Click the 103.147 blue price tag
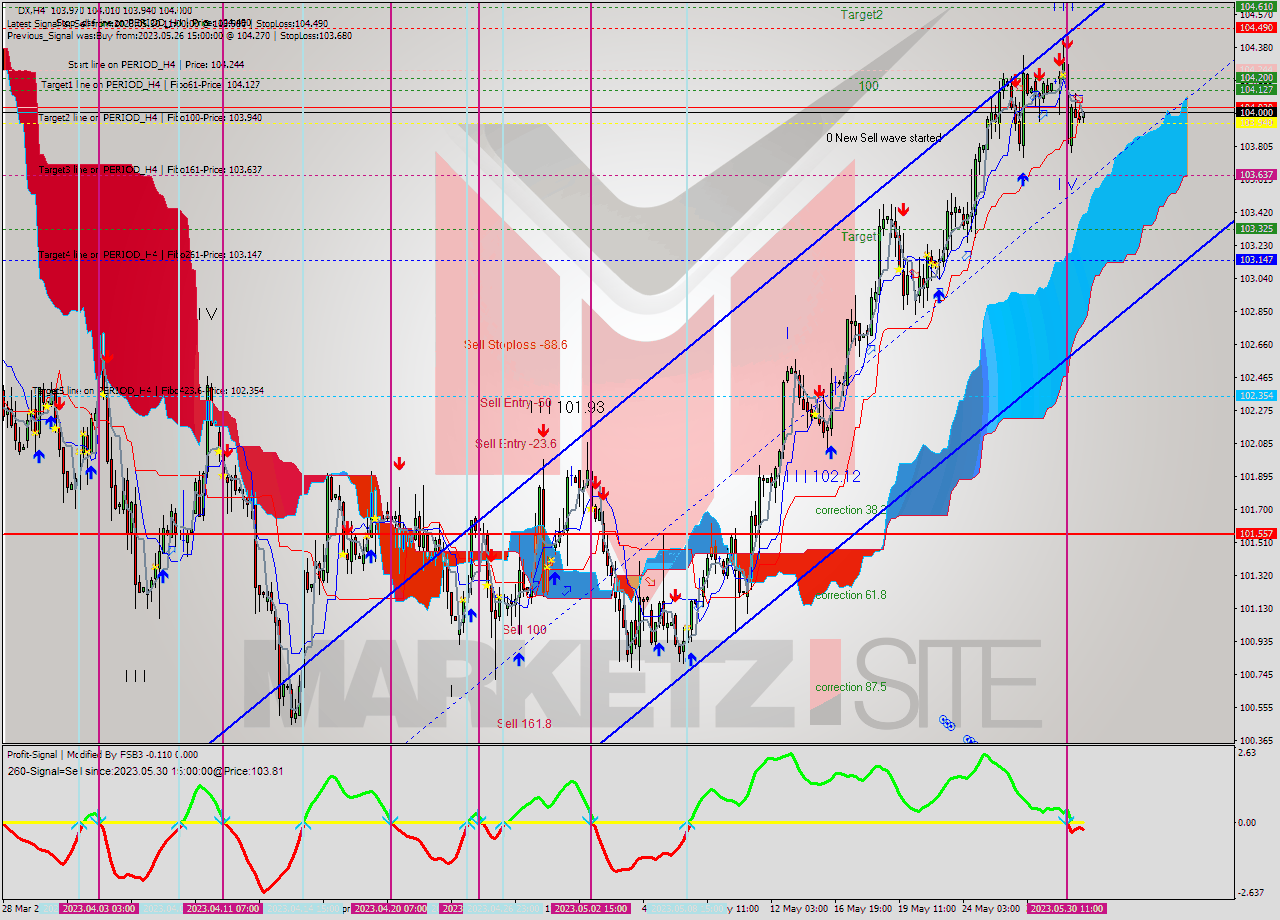This screenshot has height=920, width=1280. click(x=1256, y=260)
